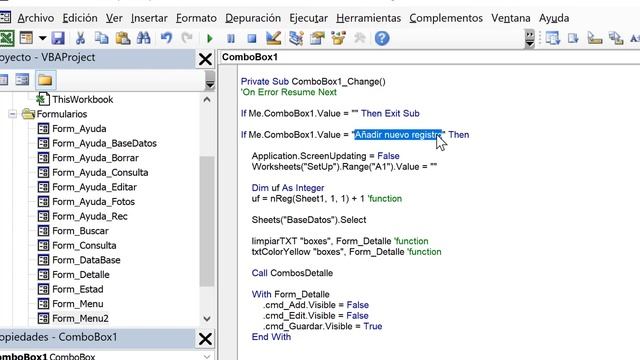Expand project panel toolbar overflow chevron
Screen dimensions: 640x360
tap(210, 80)
